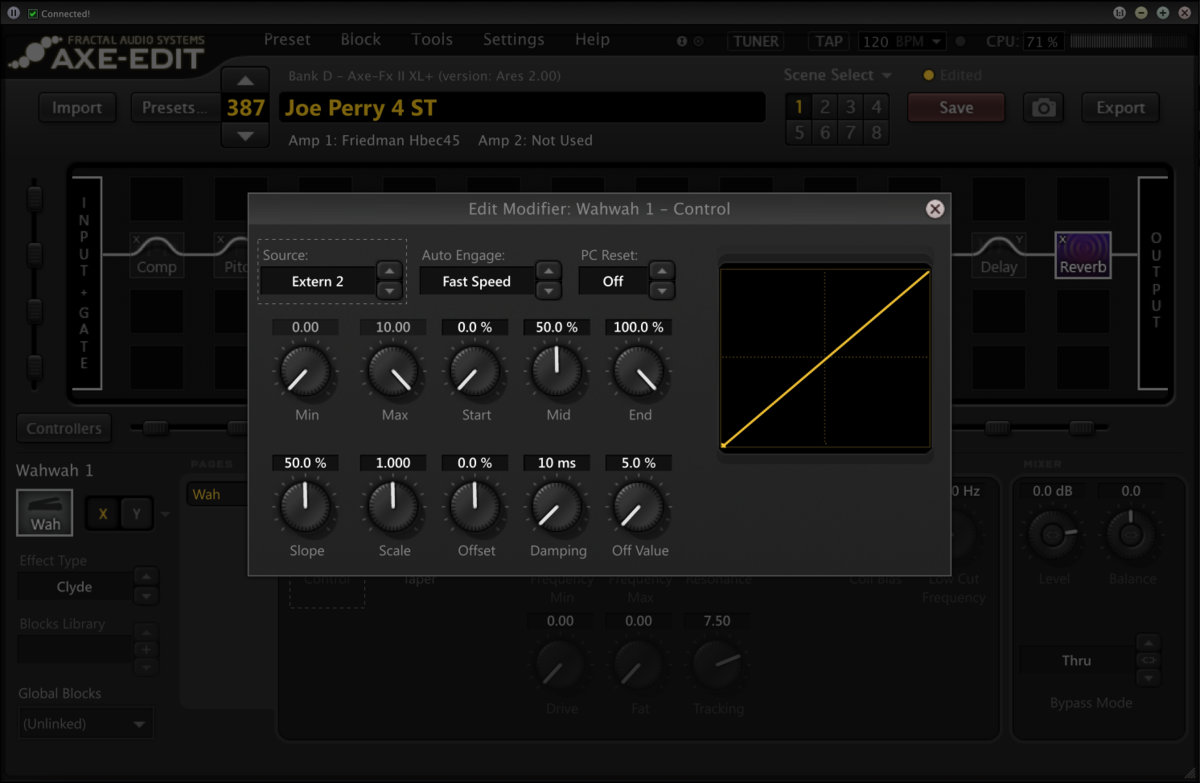The width and height of the screenshot is (1200, 783).
Task: Step PC Reset value up
Action: click(661, 271)
